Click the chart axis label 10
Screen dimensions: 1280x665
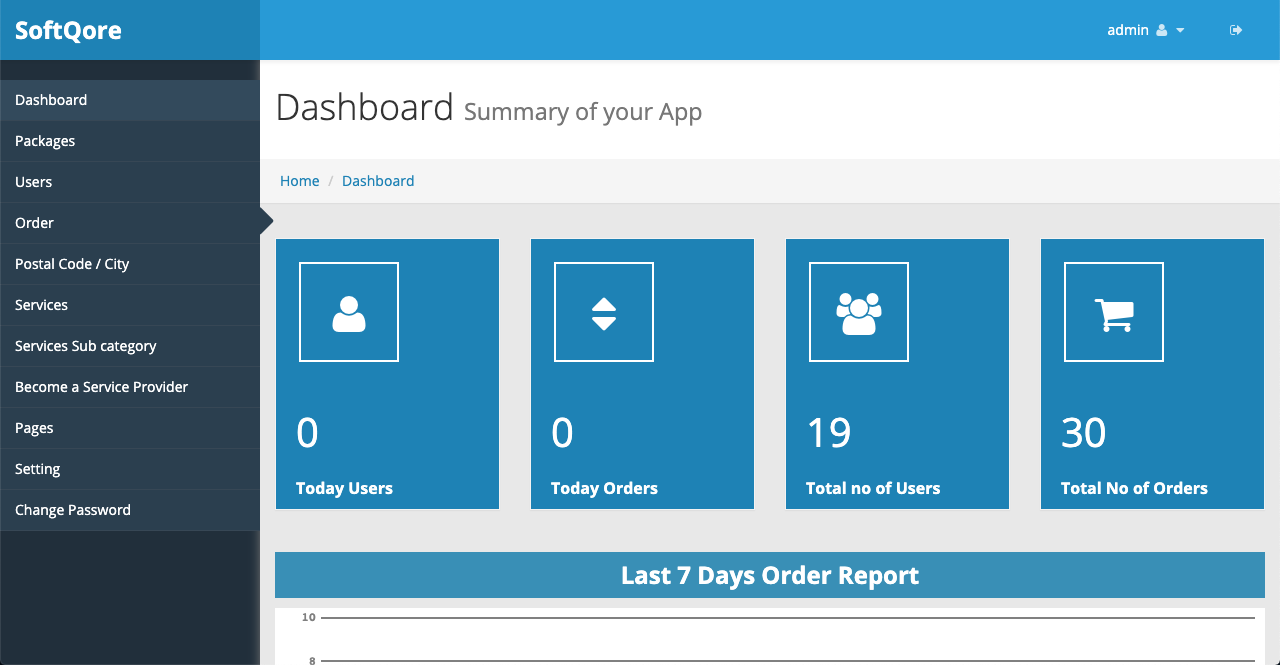coord(309,617)
